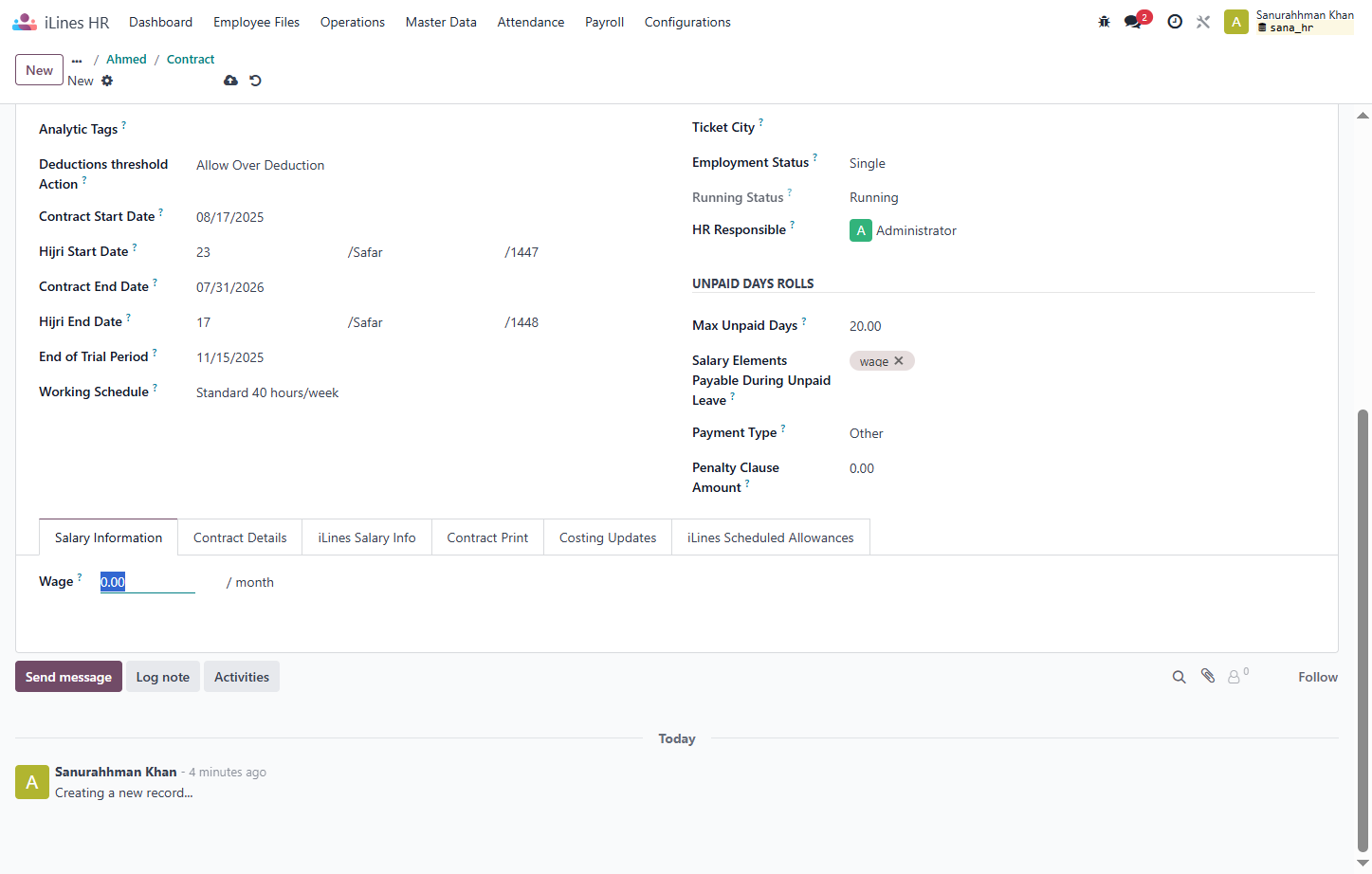Viewport: 1372px width, 874px height.
Task: Switch to the Costing Updates tab
Action: click(x=608, y=537)
